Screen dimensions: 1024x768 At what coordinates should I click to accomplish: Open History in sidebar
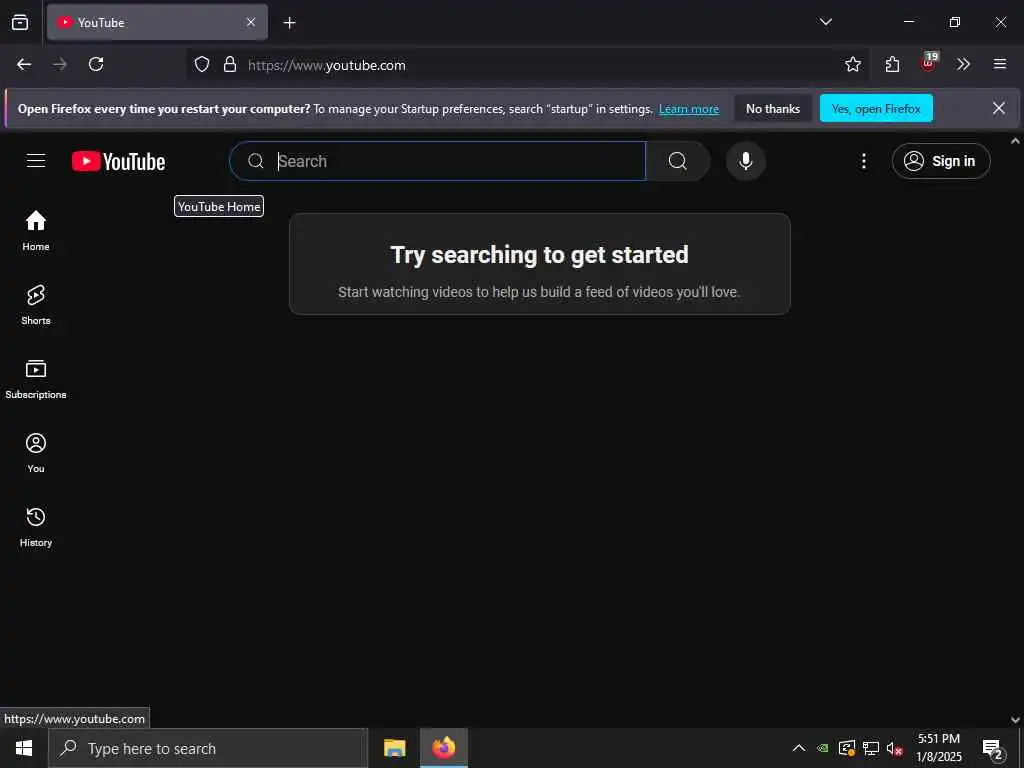36,526
